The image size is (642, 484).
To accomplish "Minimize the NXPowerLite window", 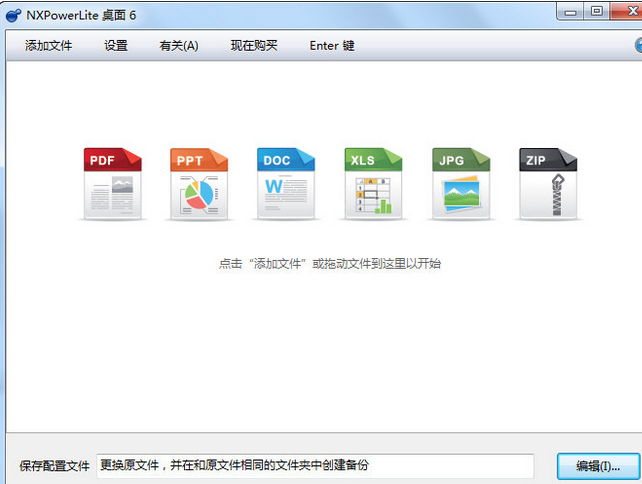I will (570, 12).
